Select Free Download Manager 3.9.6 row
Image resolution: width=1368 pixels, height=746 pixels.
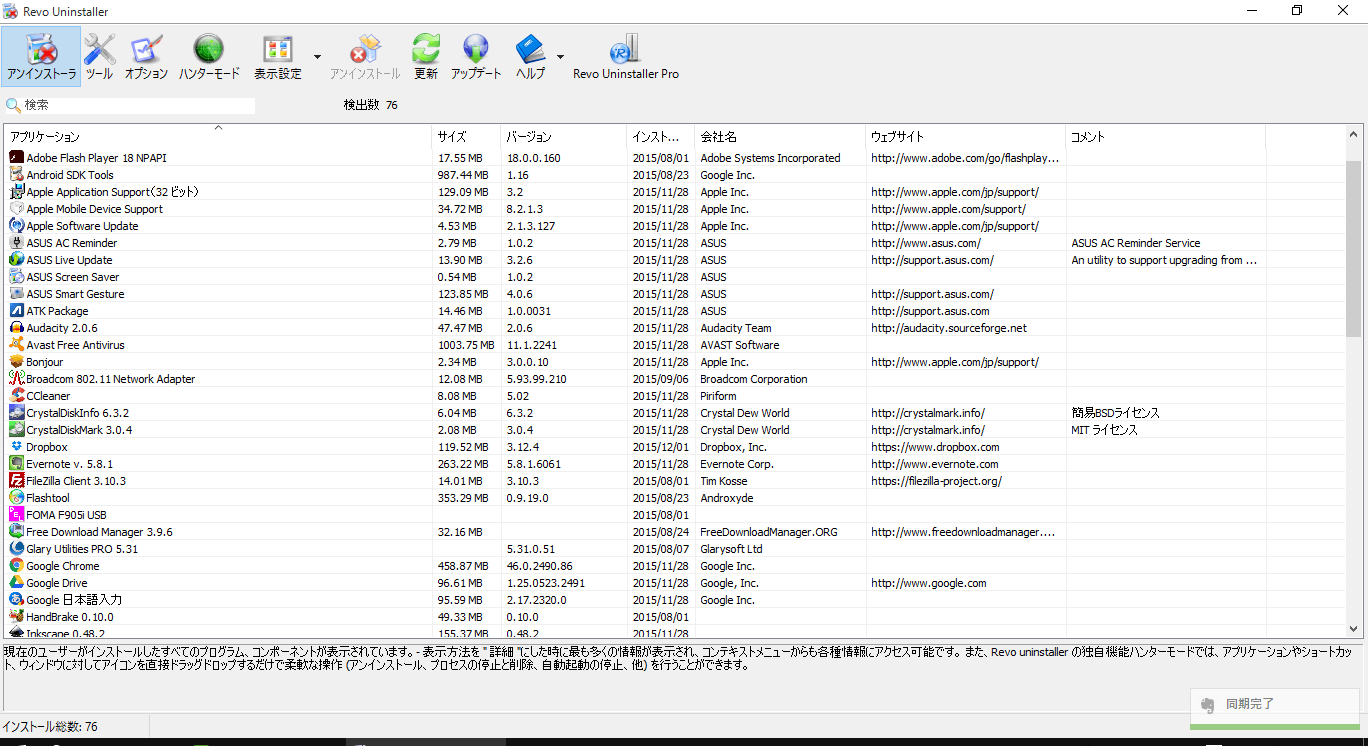click(x=675, y=532)
